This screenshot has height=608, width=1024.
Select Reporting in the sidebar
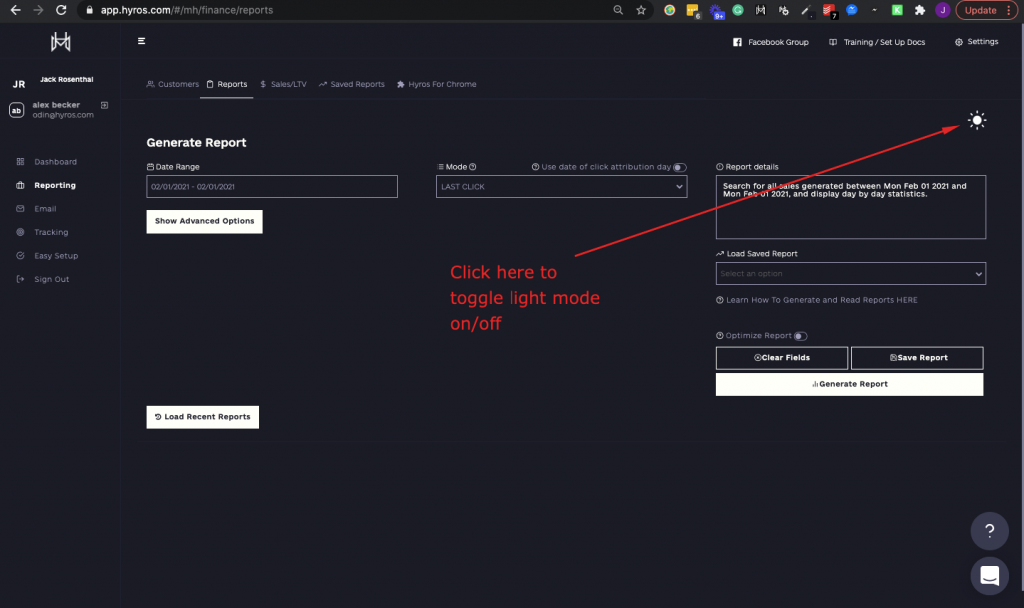(x=55, y=185)
